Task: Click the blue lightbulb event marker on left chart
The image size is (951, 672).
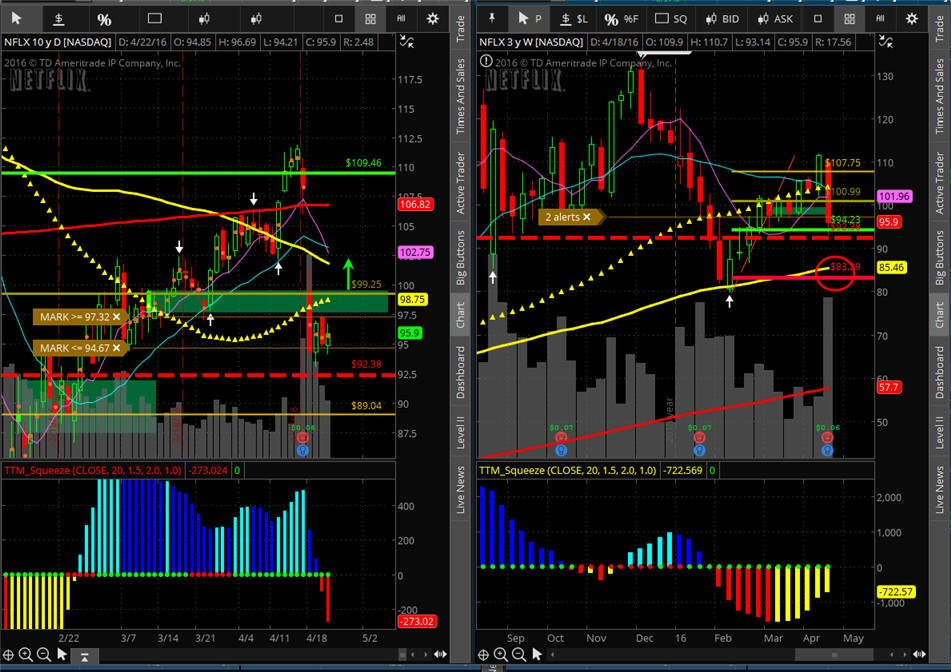Action: [x=303, y=450]
